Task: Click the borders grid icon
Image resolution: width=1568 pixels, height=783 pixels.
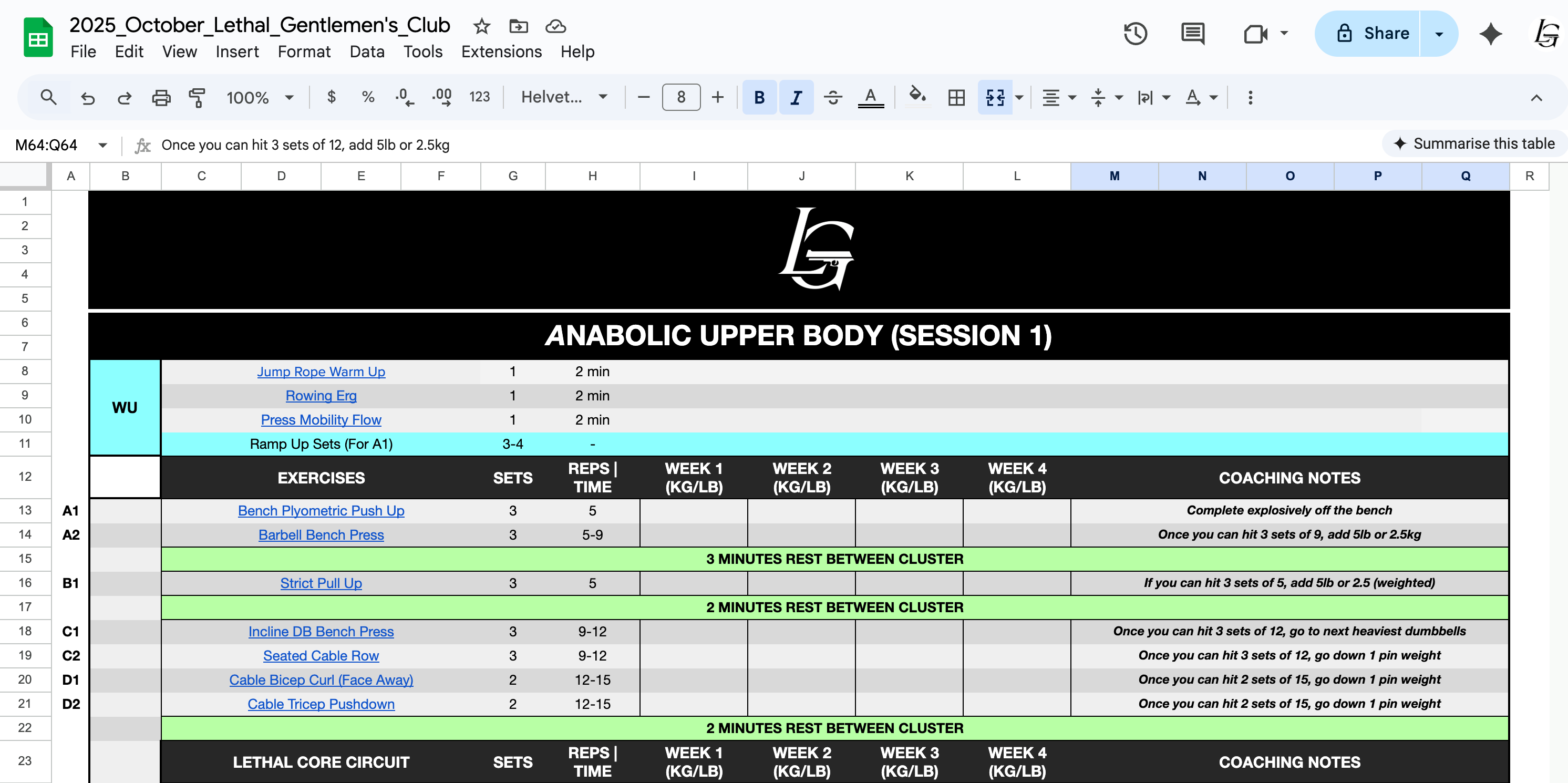Action: point(956,97)
